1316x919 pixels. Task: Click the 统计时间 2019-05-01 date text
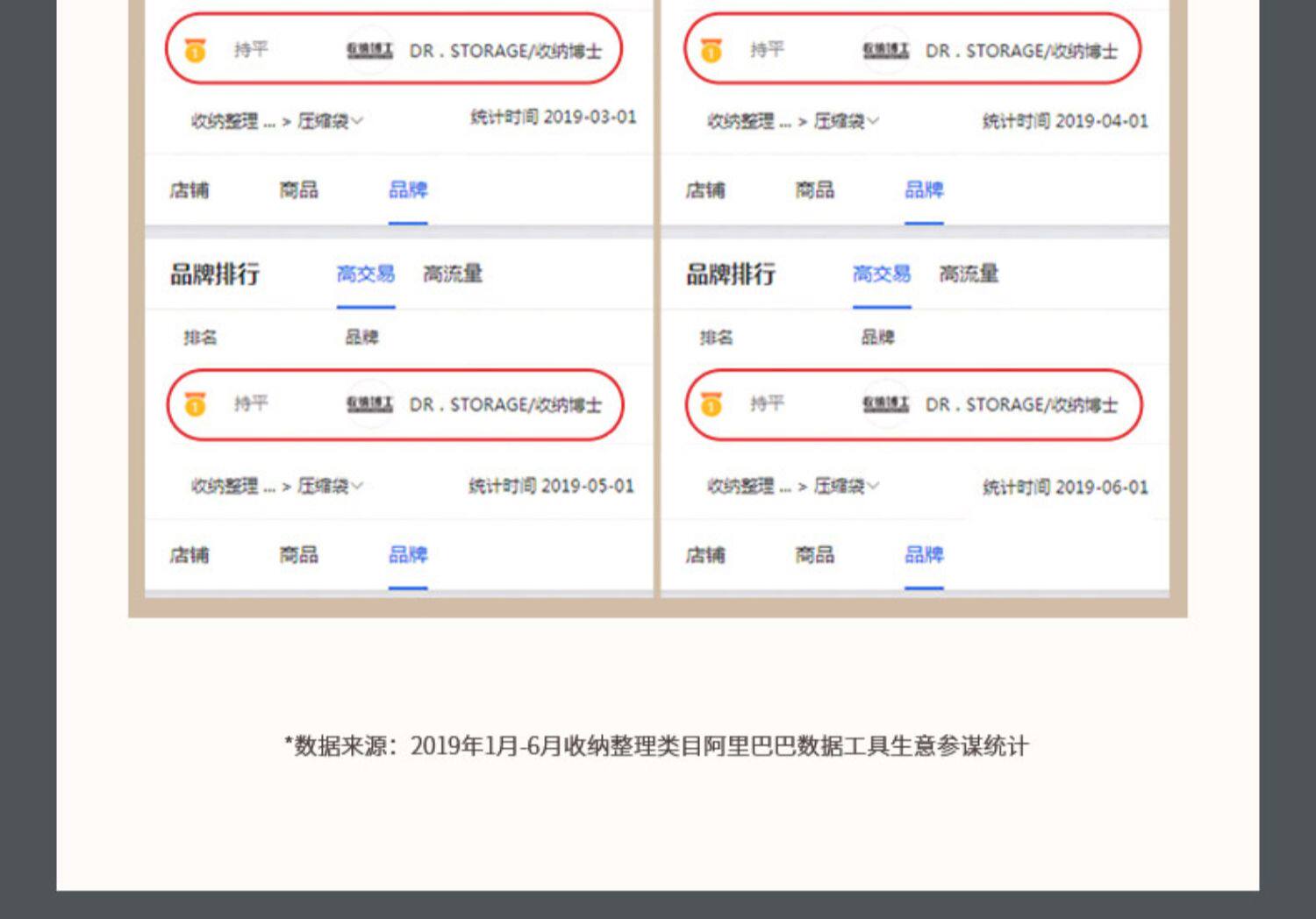pos(552,486)
